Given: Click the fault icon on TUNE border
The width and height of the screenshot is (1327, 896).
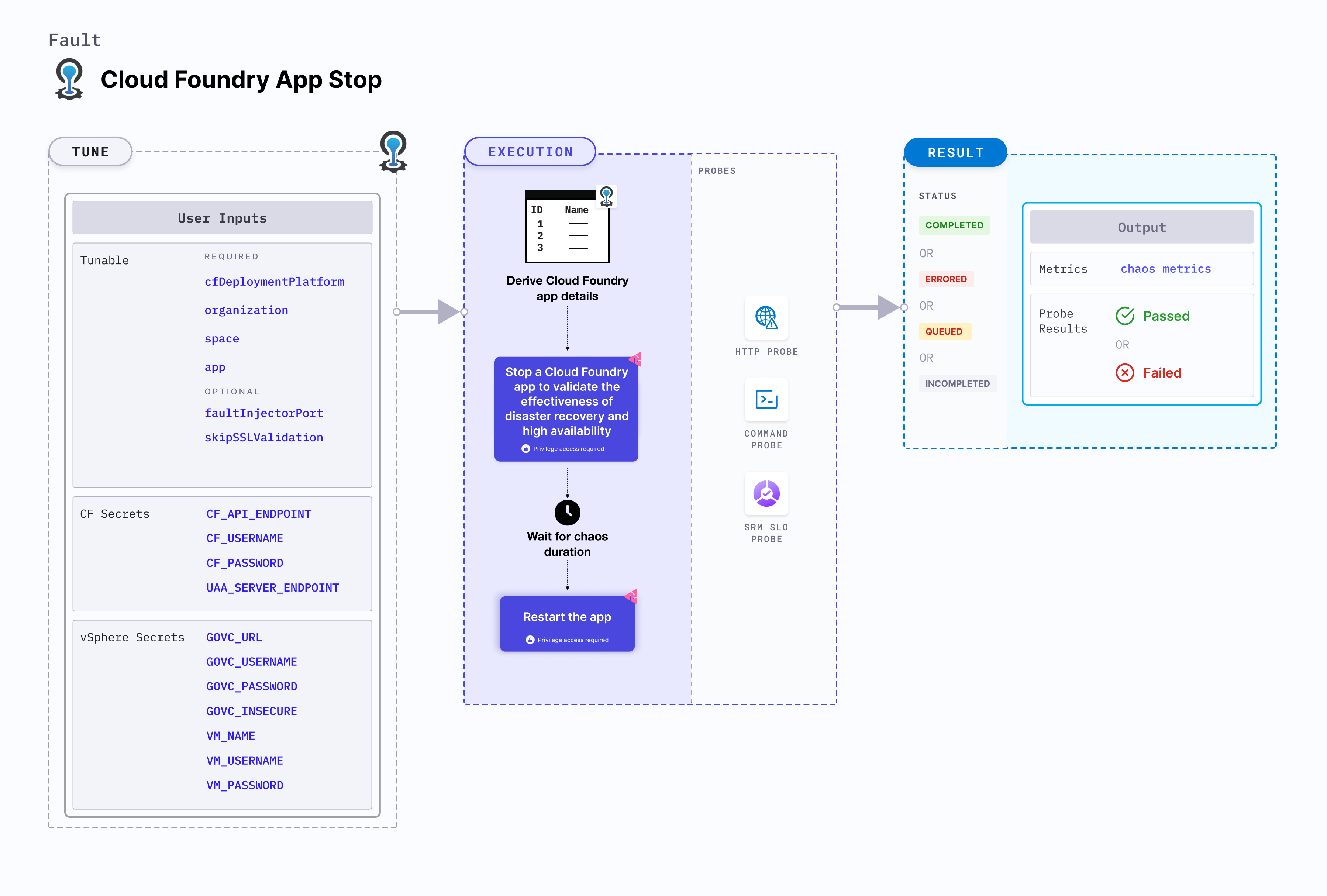Looking at the screenshot, I should point(393,151).
